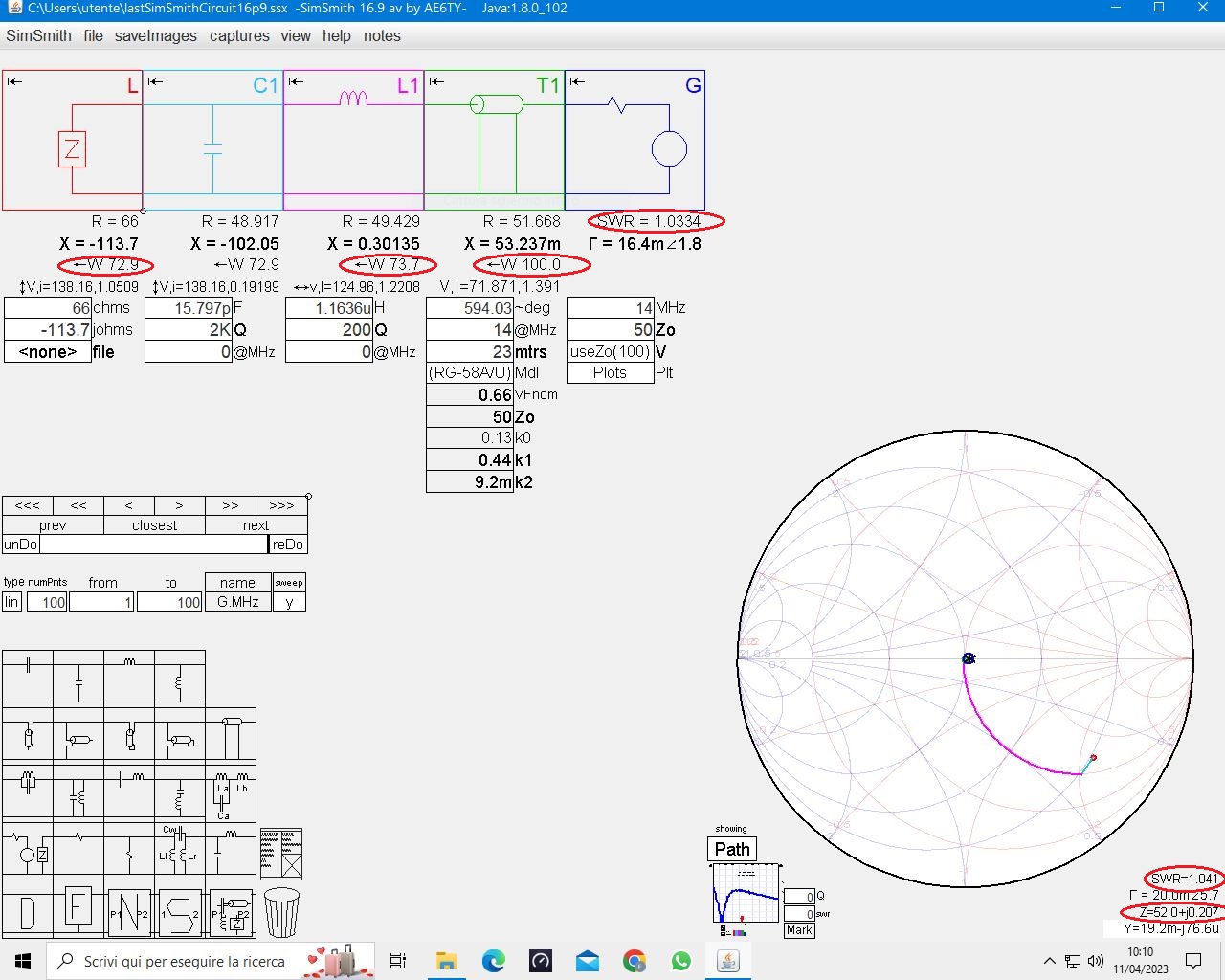
Task: Click the unDo button
Action: click(x=21, y=545)
